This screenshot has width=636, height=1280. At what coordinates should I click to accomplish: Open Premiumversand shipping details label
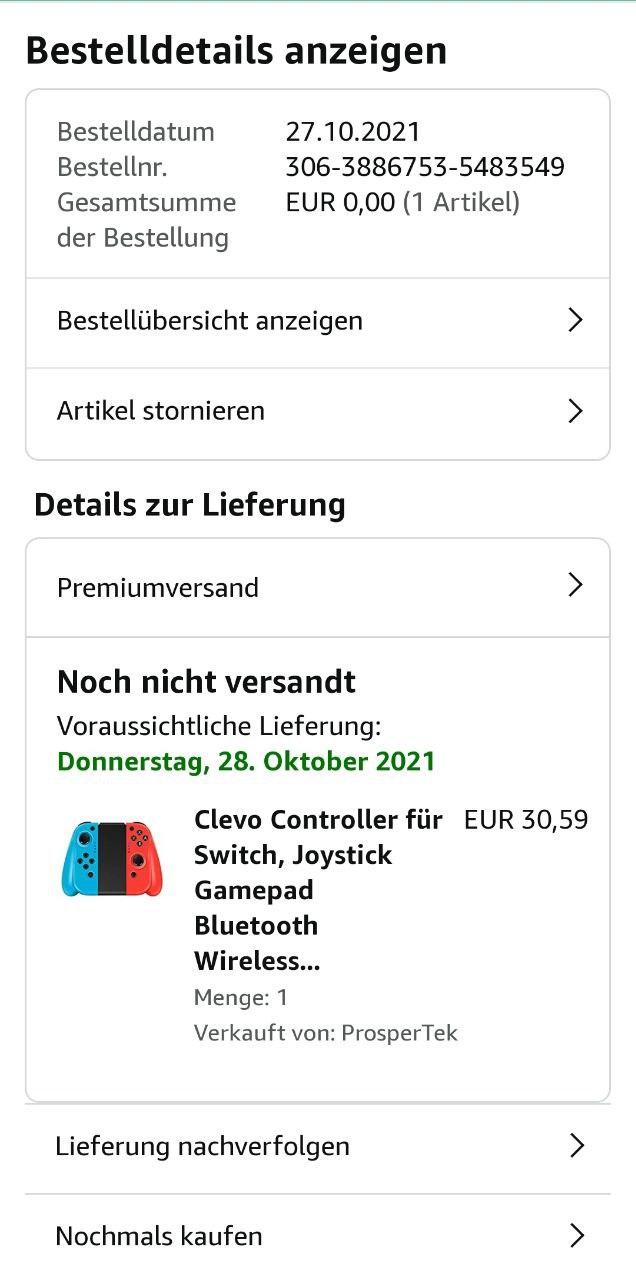158,587
